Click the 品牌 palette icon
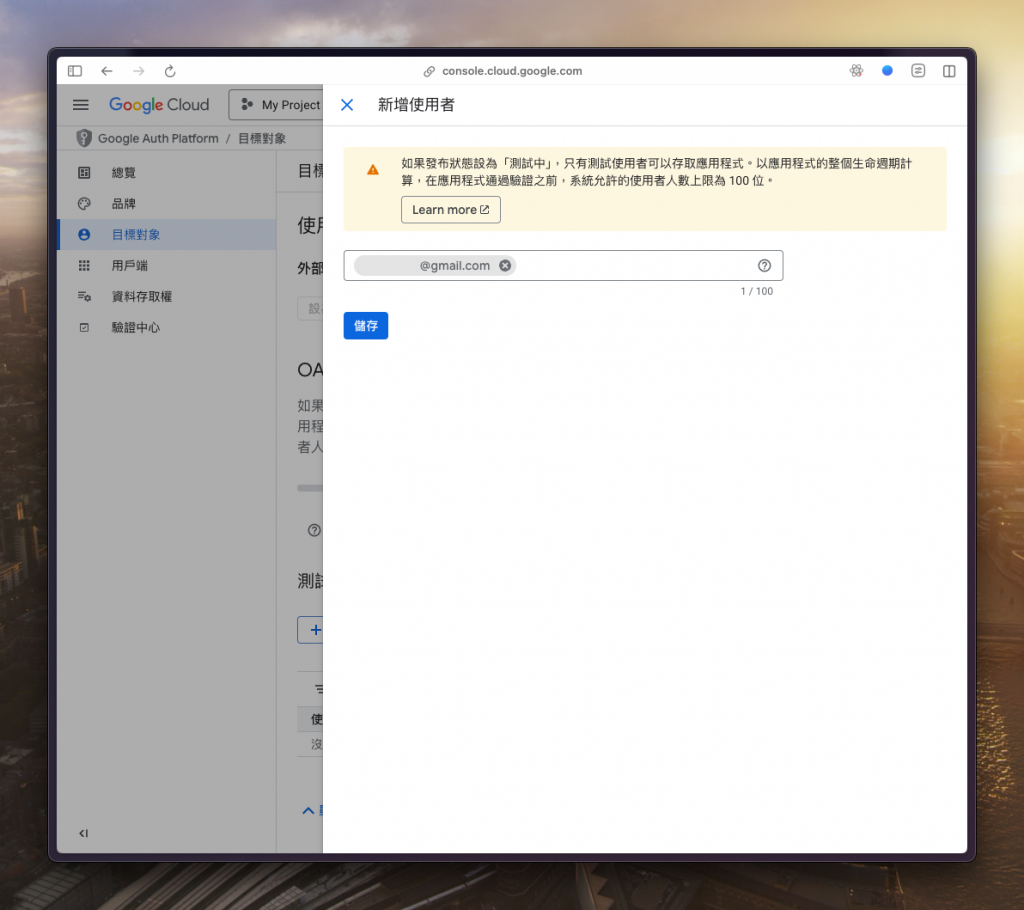Screen dimensions: 1024x910 coord(84,203)
